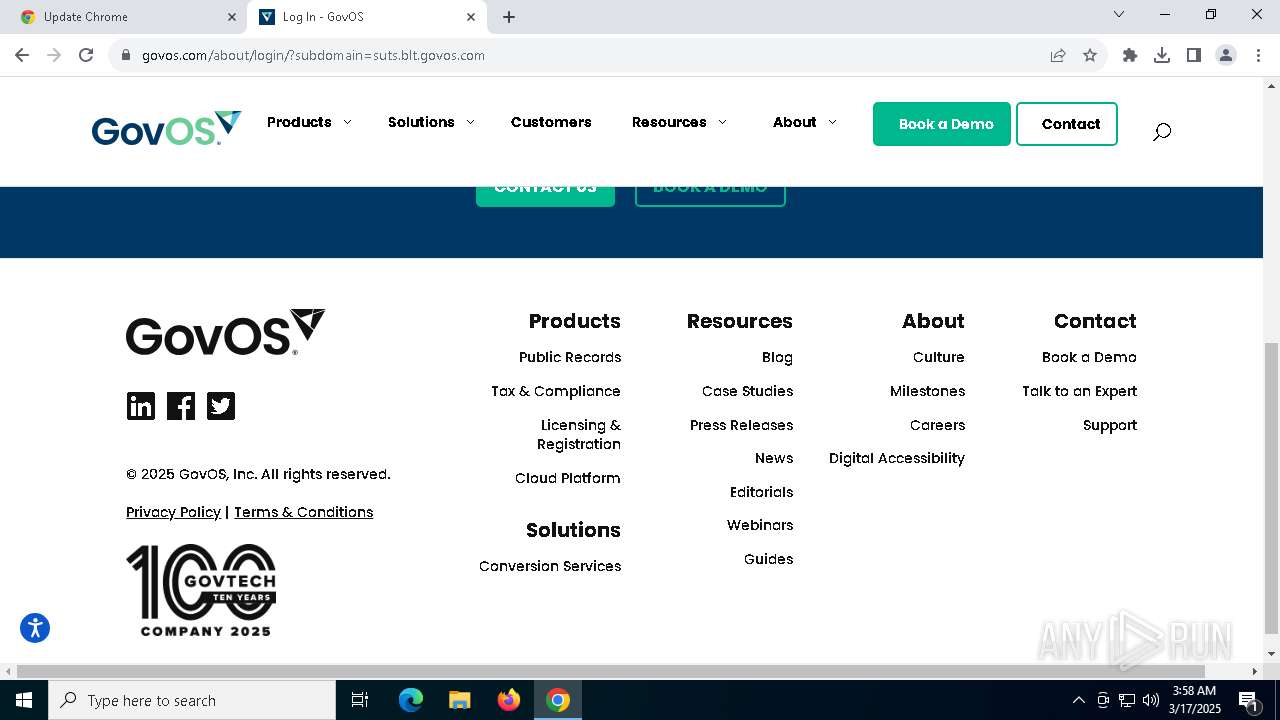Screen dimensions: 1280x720
Task: Switch to the Update Chrome tab
Action: click(125, 17)
